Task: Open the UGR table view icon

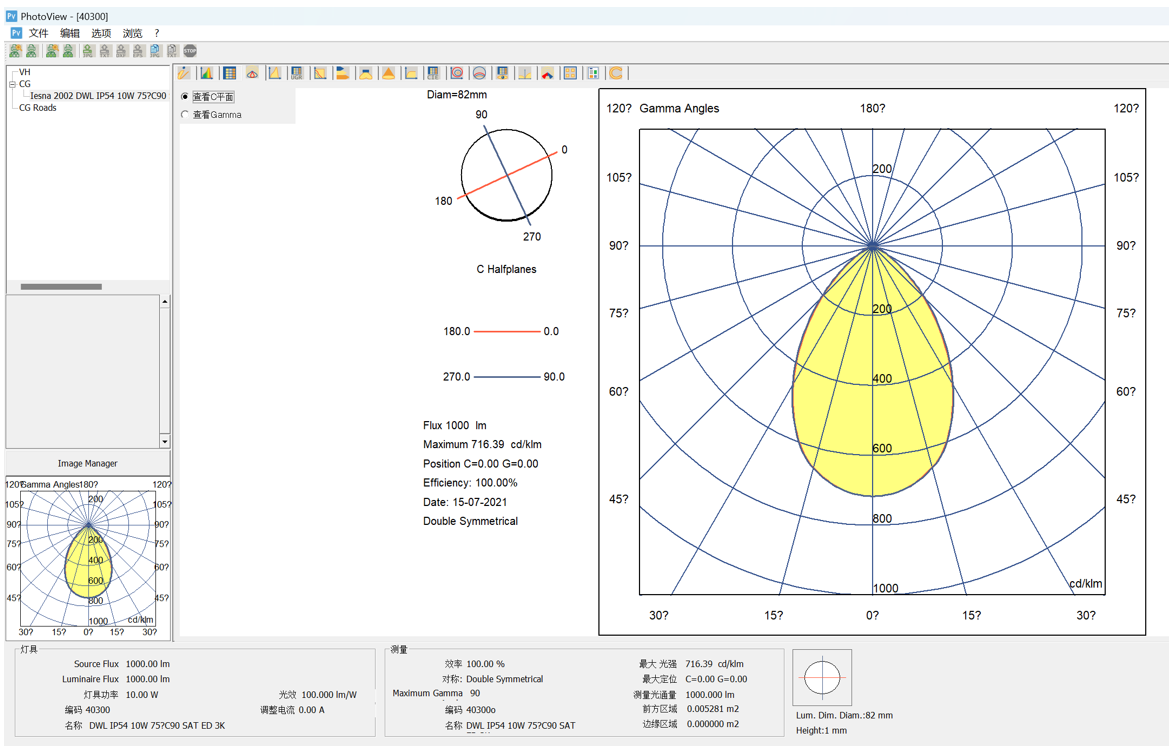Action: pos(297,73)
